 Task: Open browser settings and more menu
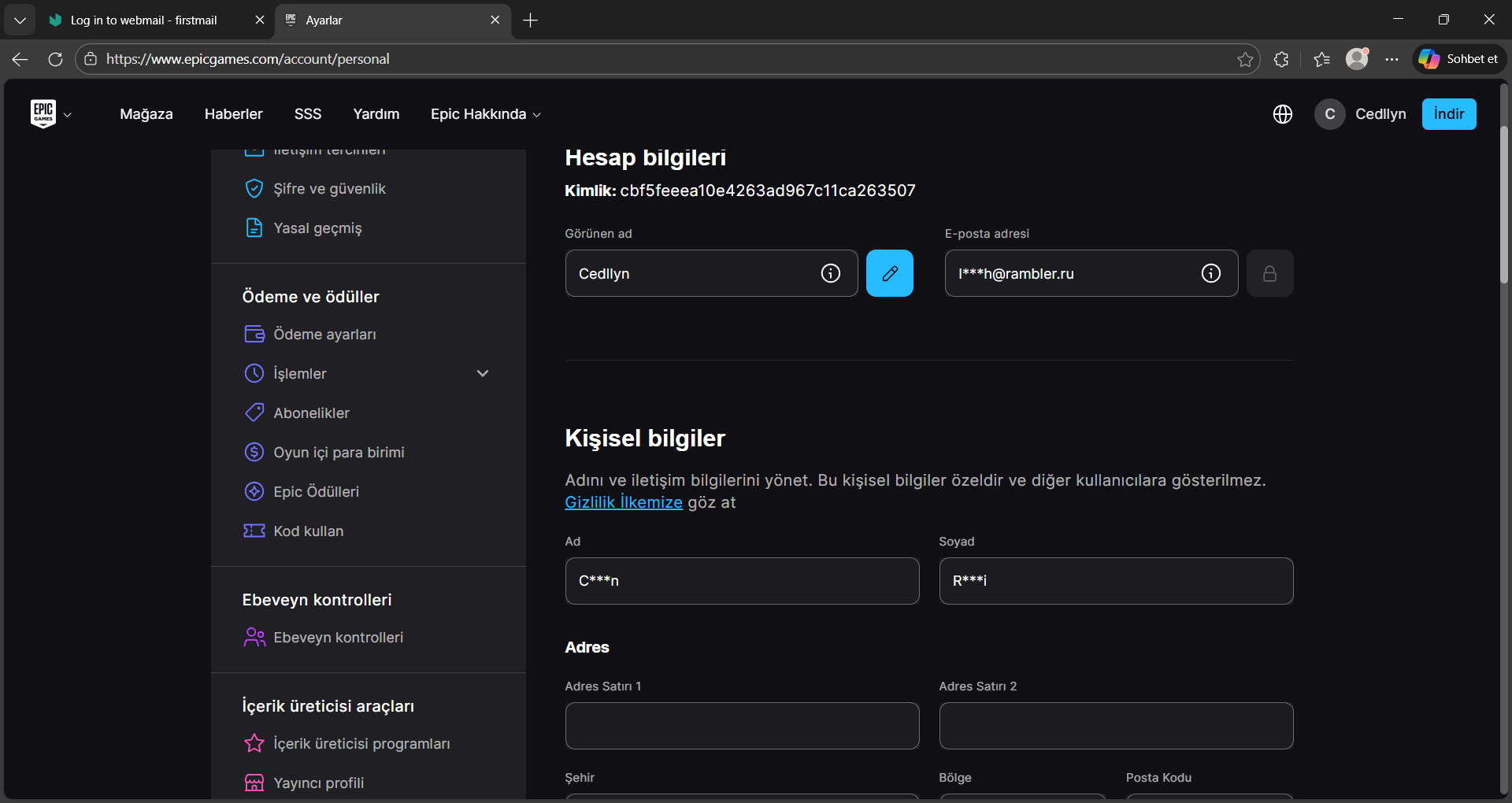tap(1392, 59)
